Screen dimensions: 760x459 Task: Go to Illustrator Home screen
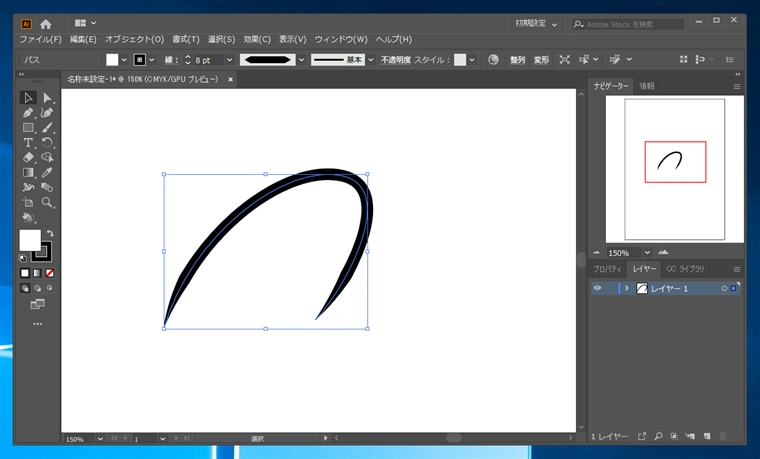pyautogui.click(x=46, y=24)
